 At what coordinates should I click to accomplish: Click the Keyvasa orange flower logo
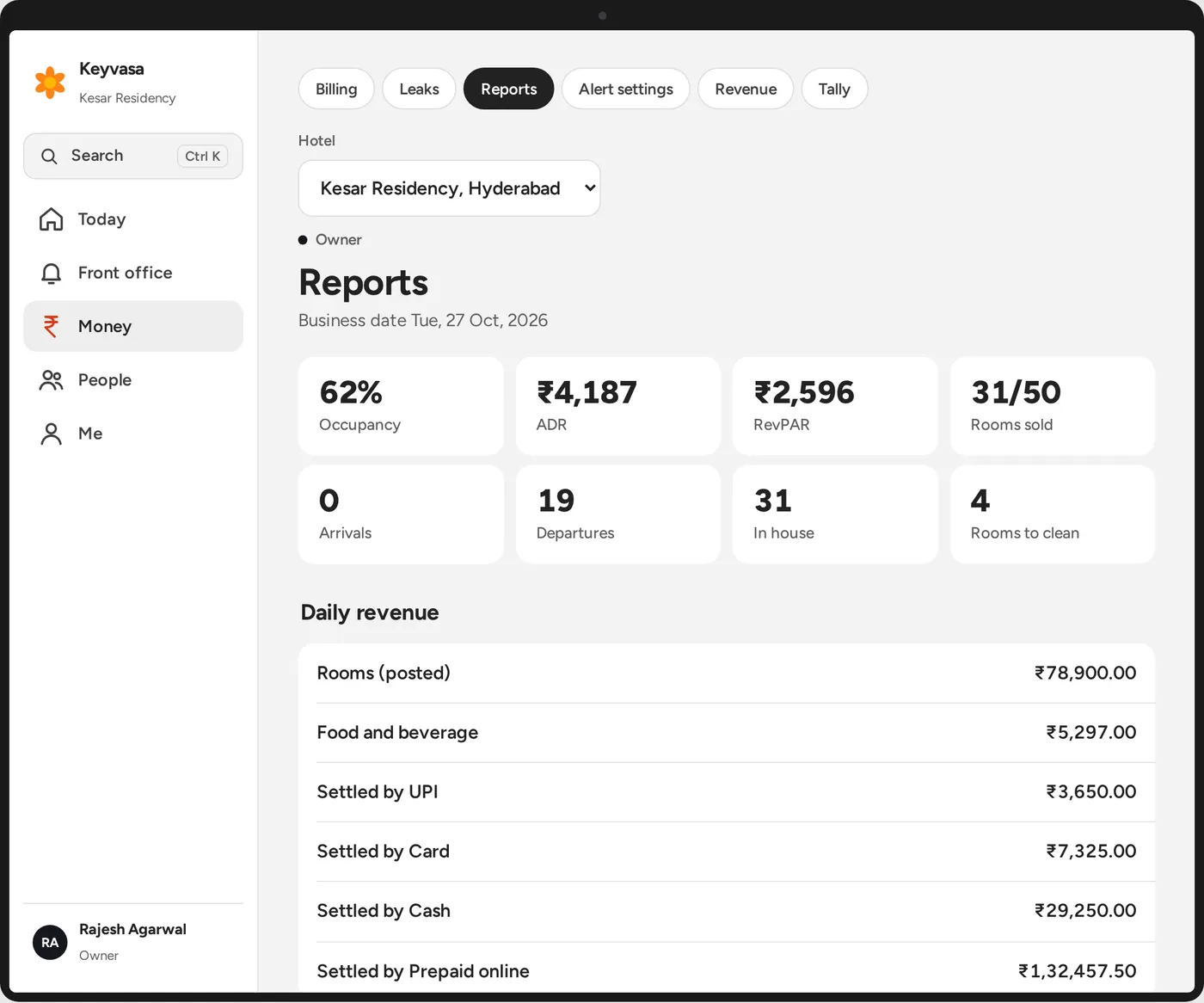click(x=50, y=83)
